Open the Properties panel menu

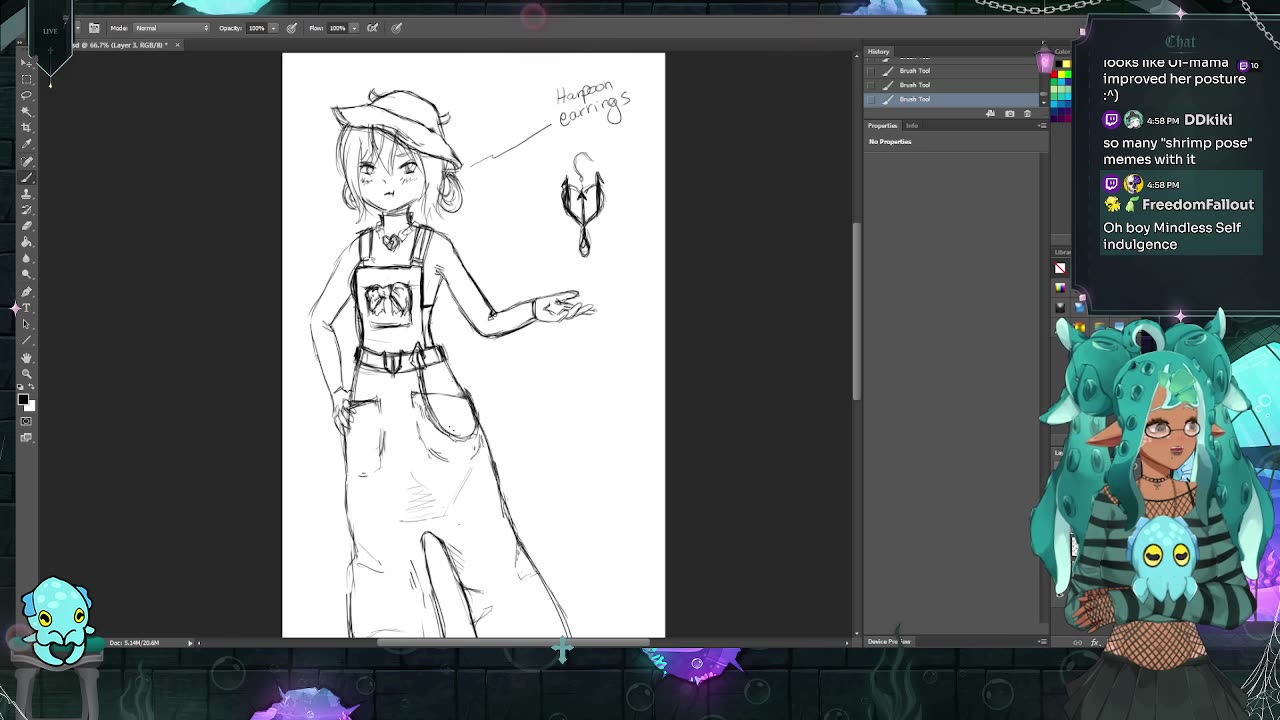(1043, 126)
